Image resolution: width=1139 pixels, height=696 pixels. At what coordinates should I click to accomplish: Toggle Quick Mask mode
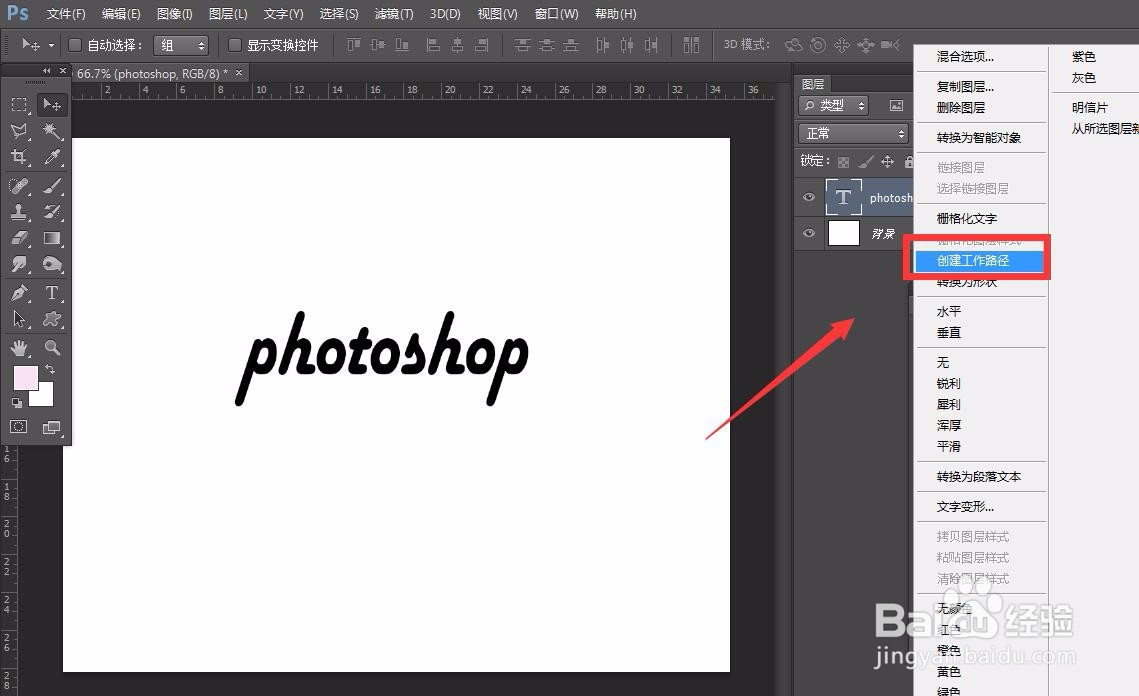click(19, 427)
